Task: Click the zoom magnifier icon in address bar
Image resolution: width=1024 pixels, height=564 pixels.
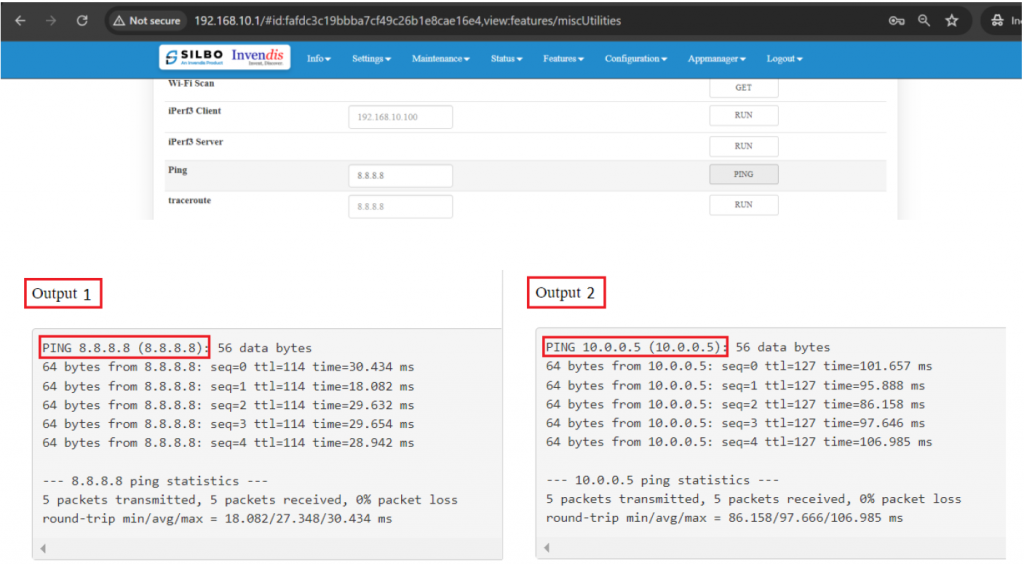Action: coord(924,20)
